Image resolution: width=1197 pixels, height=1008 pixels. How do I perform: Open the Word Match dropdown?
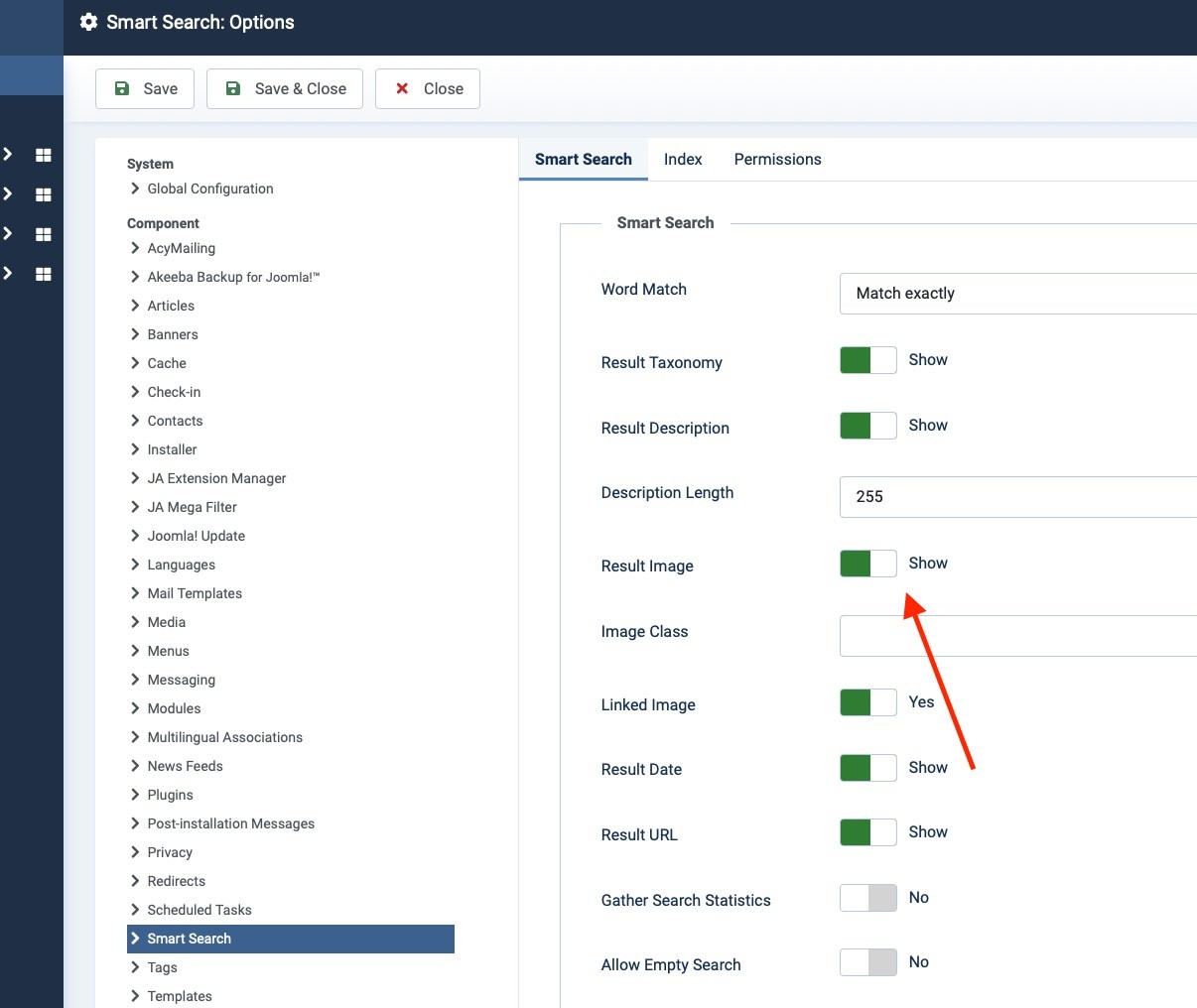click(1017, 294)
